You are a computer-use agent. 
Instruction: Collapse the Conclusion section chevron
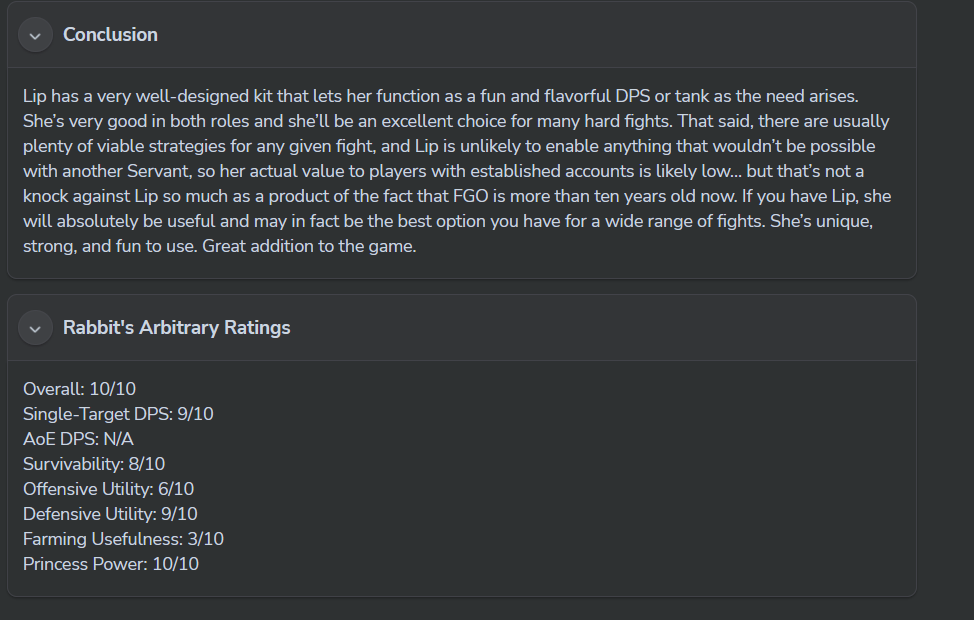[x=35, y=35]
